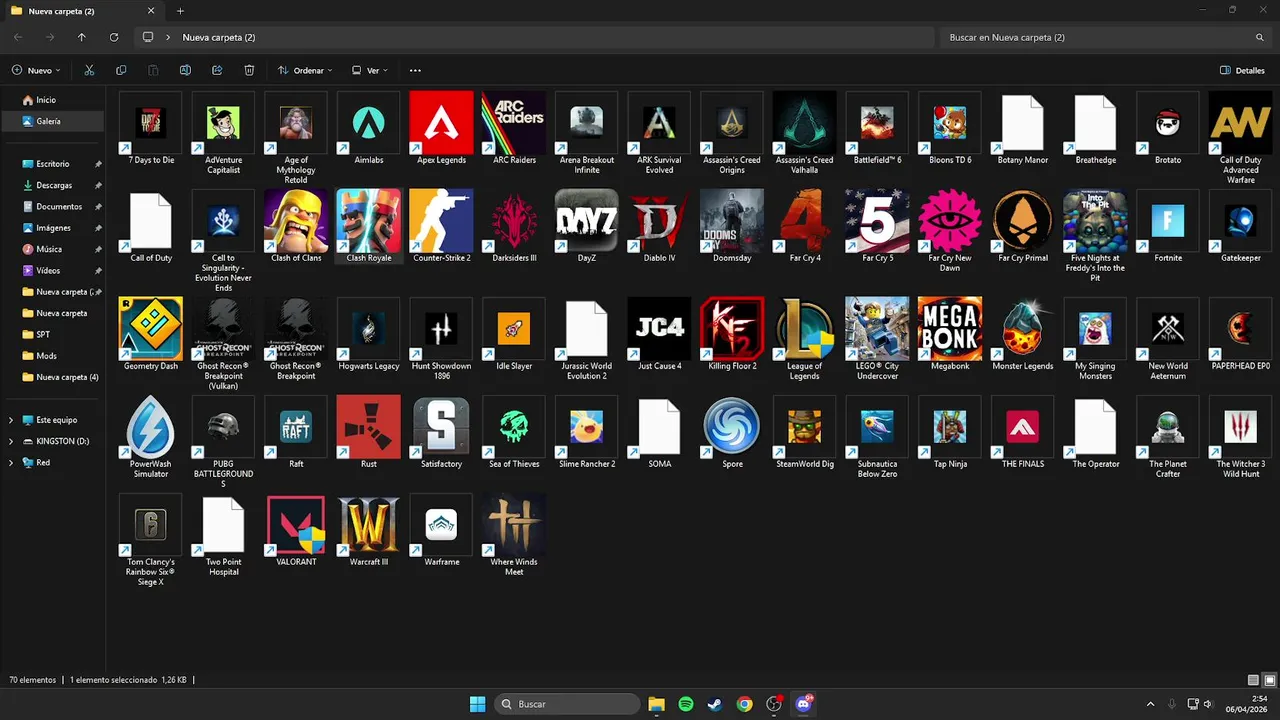Click the search box Buscar en Nueva carpeta
Screen dimensions: 1280x720
(x=1105, y=37)
